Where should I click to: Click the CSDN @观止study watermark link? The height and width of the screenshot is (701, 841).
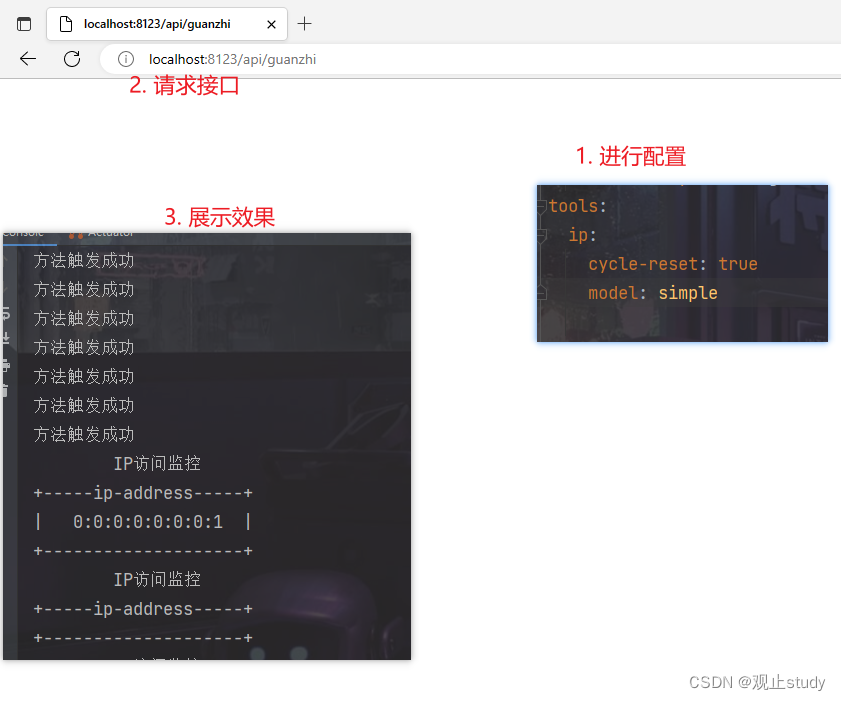(x=755, y=682)
